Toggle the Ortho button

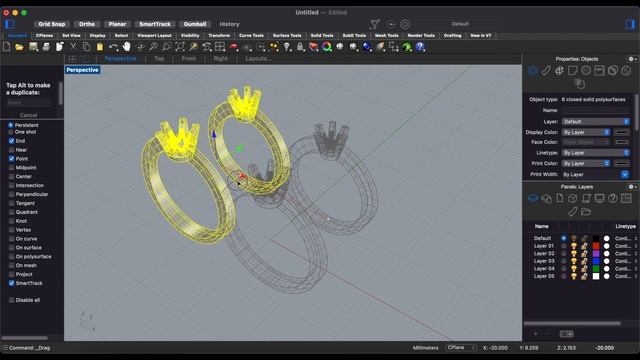pos(87,24)
